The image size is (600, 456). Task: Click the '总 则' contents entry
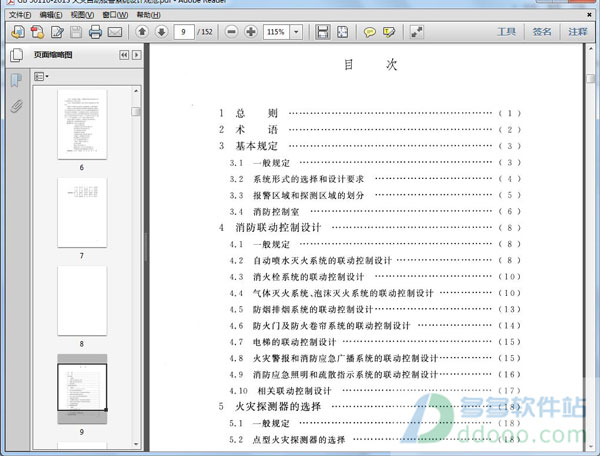tap(256, 113)
